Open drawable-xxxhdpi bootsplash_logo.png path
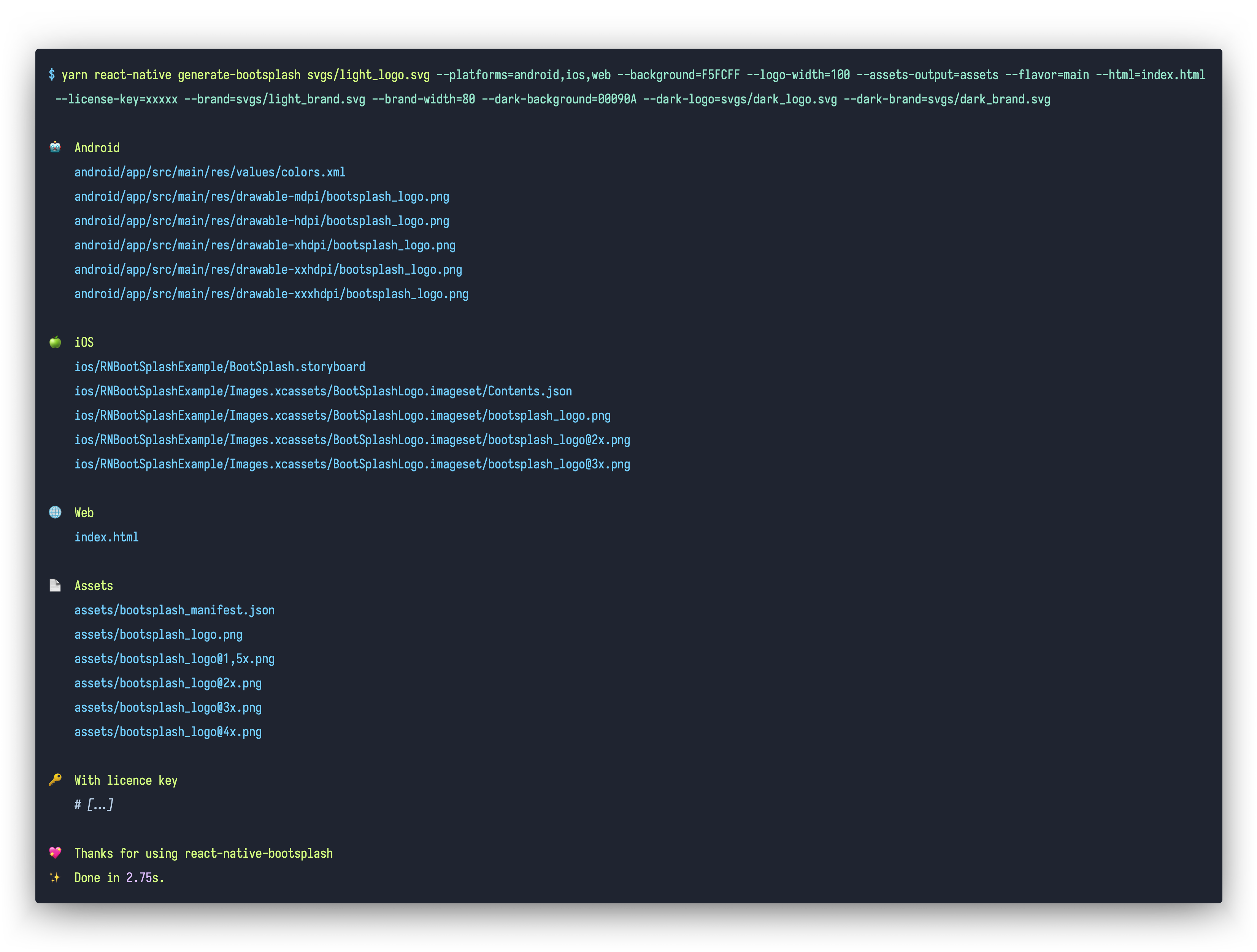The image size is (1257, 952). (271, 294)
